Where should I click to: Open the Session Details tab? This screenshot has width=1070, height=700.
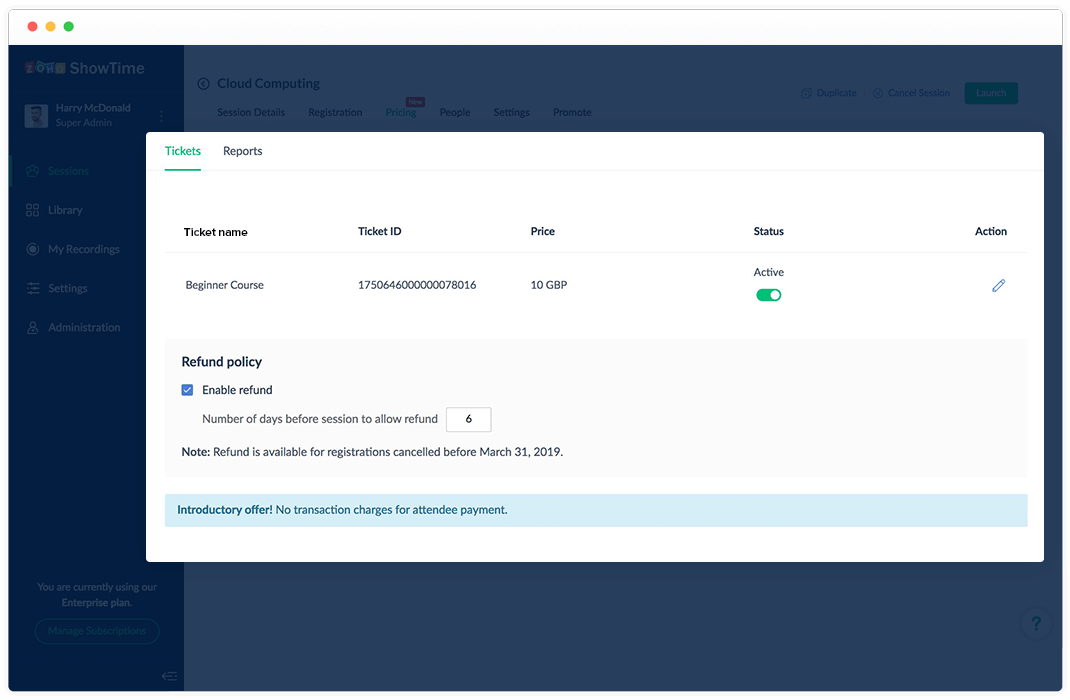pos(251,113)
